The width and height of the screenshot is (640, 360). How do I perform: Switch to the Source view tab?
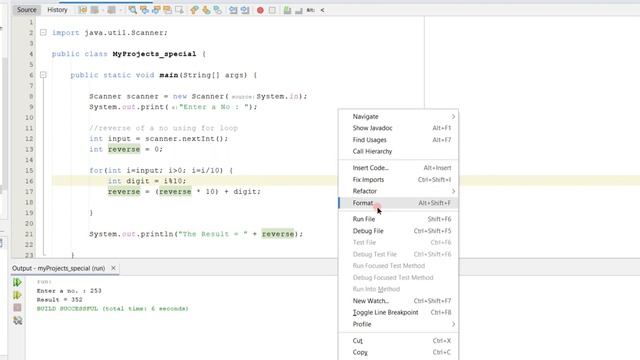tap(27, 10)
